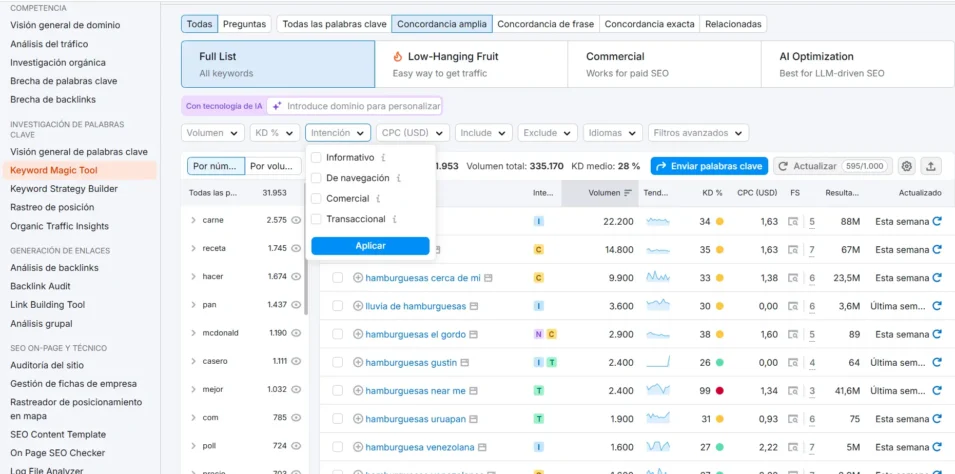Viewport: 955px width, 474px height.
Task: Click info icon next to Comercial
Action: click(x=378, y=199)
